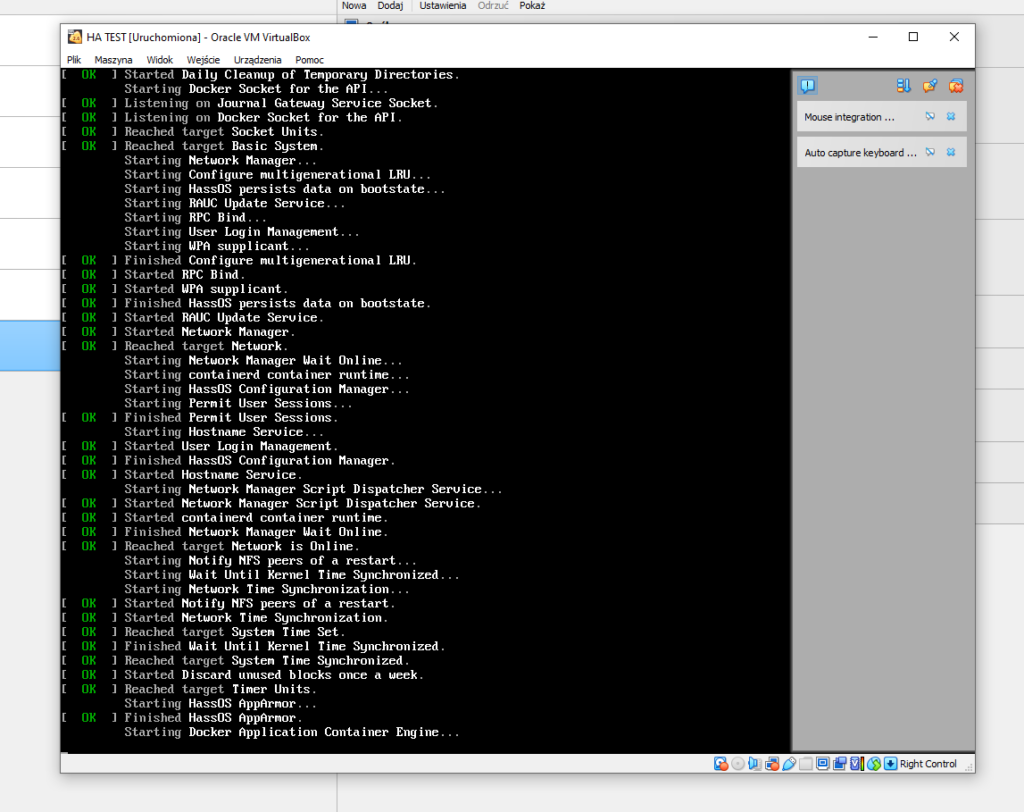Image resolution: width=1024 pixels, height=812 pixels.
Task: Click Ustawienia in the background Manager toolbar
Action: click(x=442, y=6)
